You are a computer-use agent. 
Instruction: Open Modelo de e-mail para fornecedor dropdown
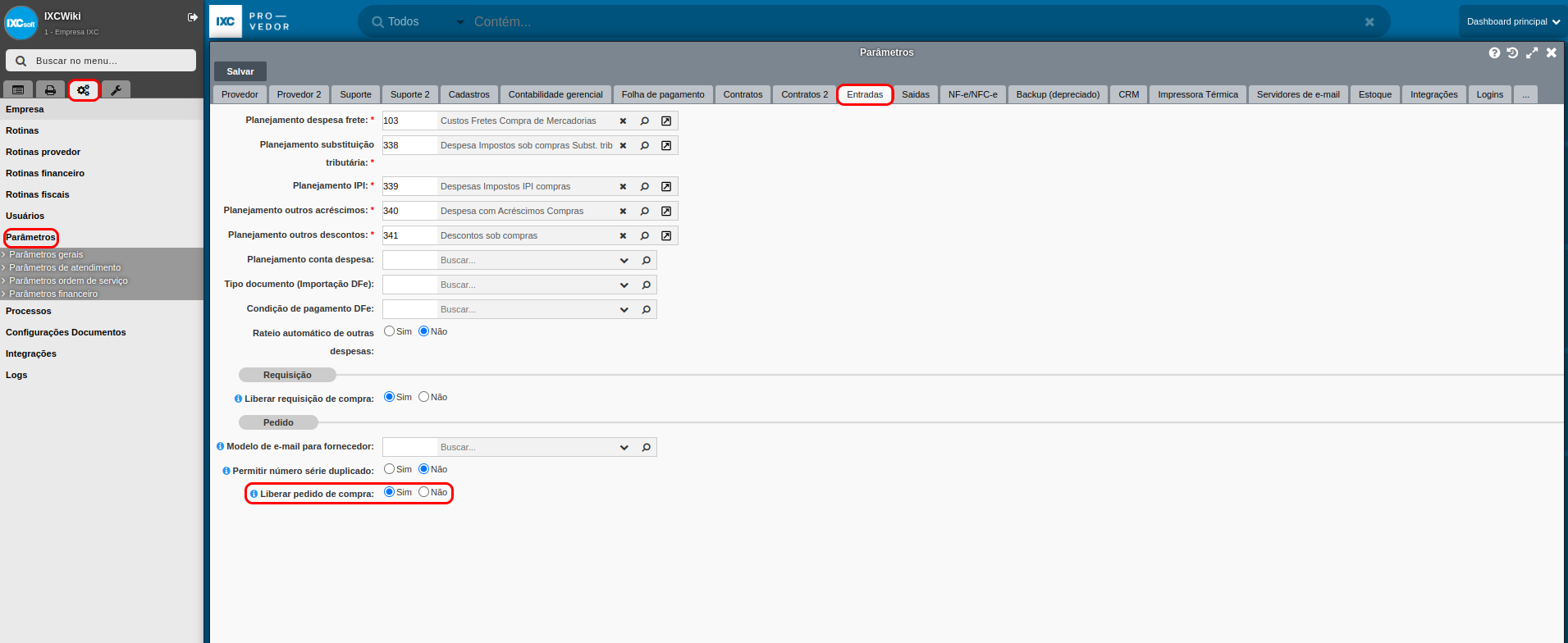(x=624, y=448)
